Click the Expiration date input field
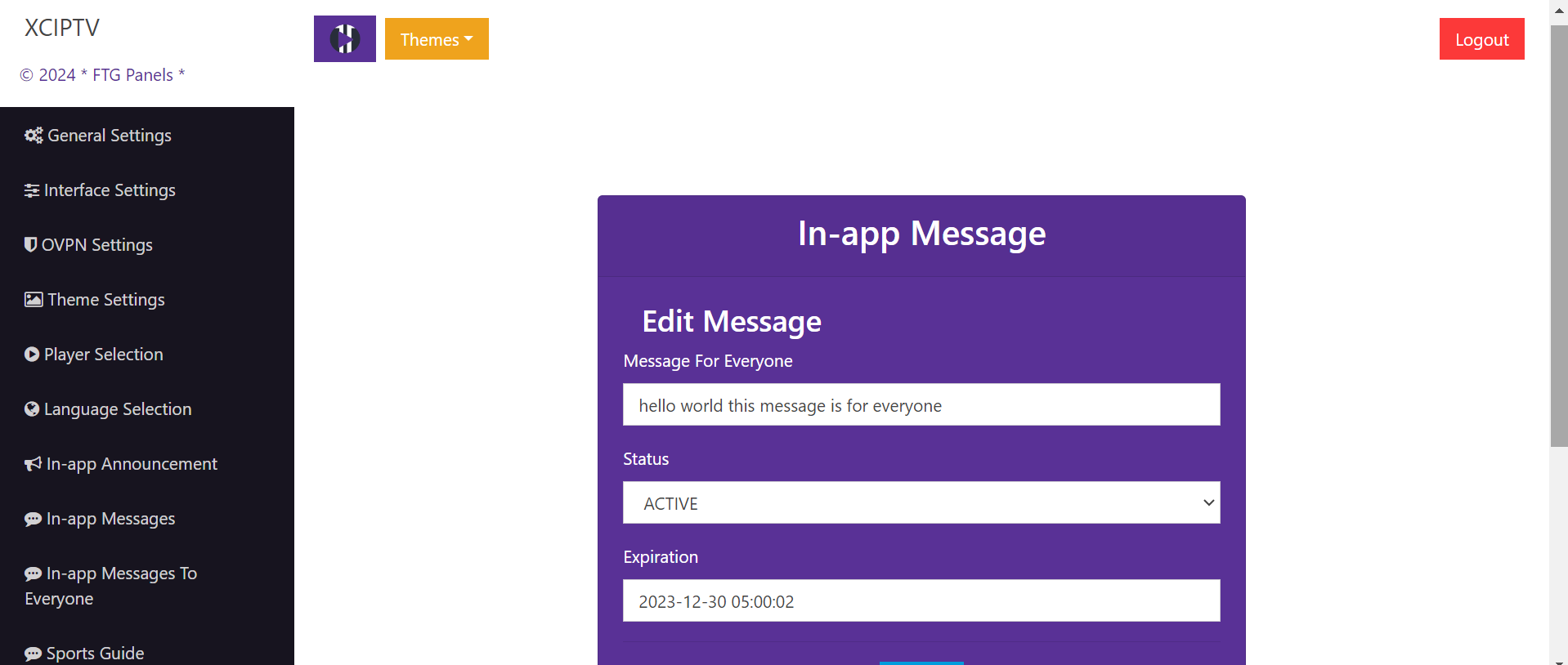 pyautogui.click(x=921, y=600)
